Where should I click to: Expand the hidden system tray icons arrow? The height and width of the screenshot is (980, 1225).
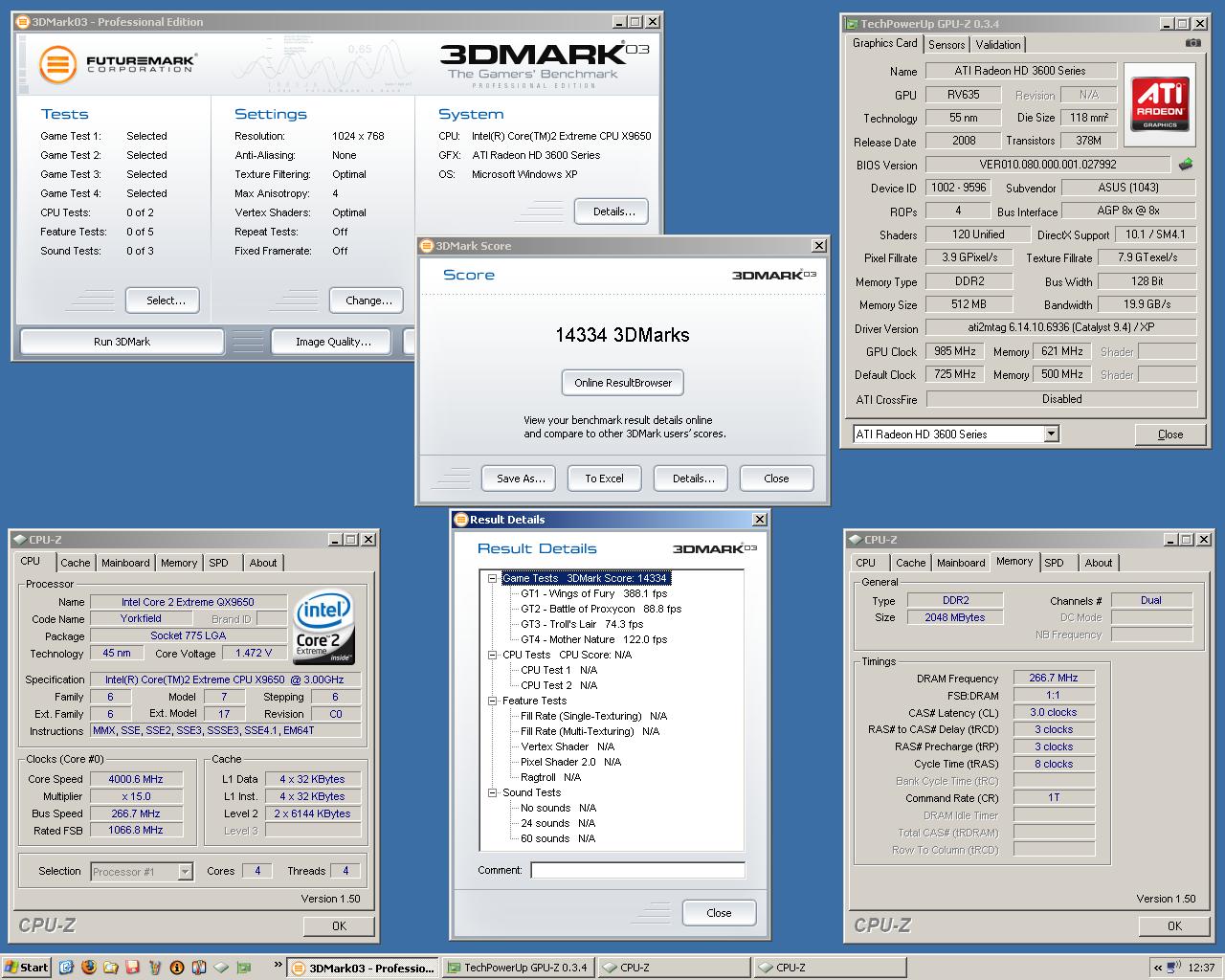pos(1158,968)
